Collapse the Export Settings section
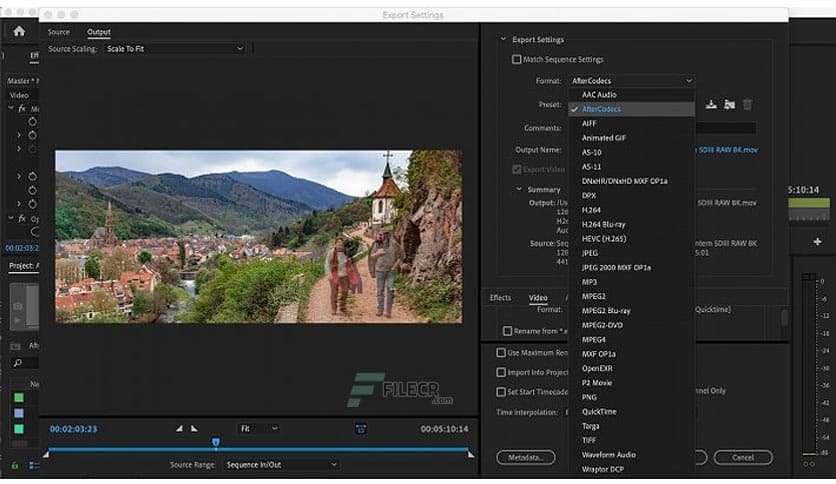This screenshot has height=484, width=836. click(x=503, y=40)
